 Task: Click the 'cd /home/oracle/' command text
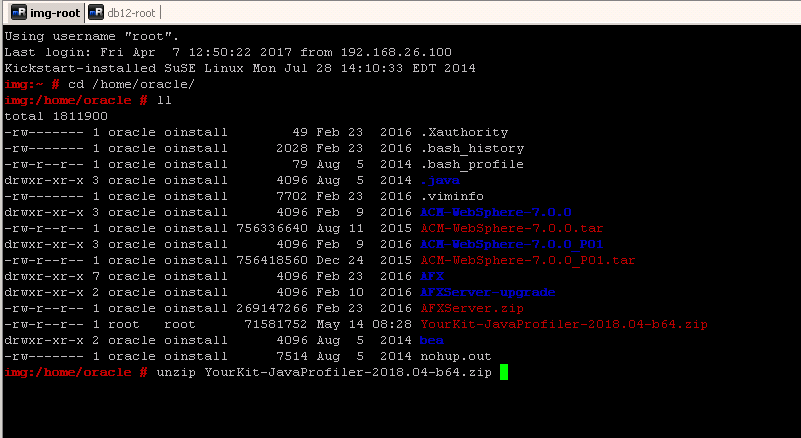pyautogui.click(x=134, y=84)
